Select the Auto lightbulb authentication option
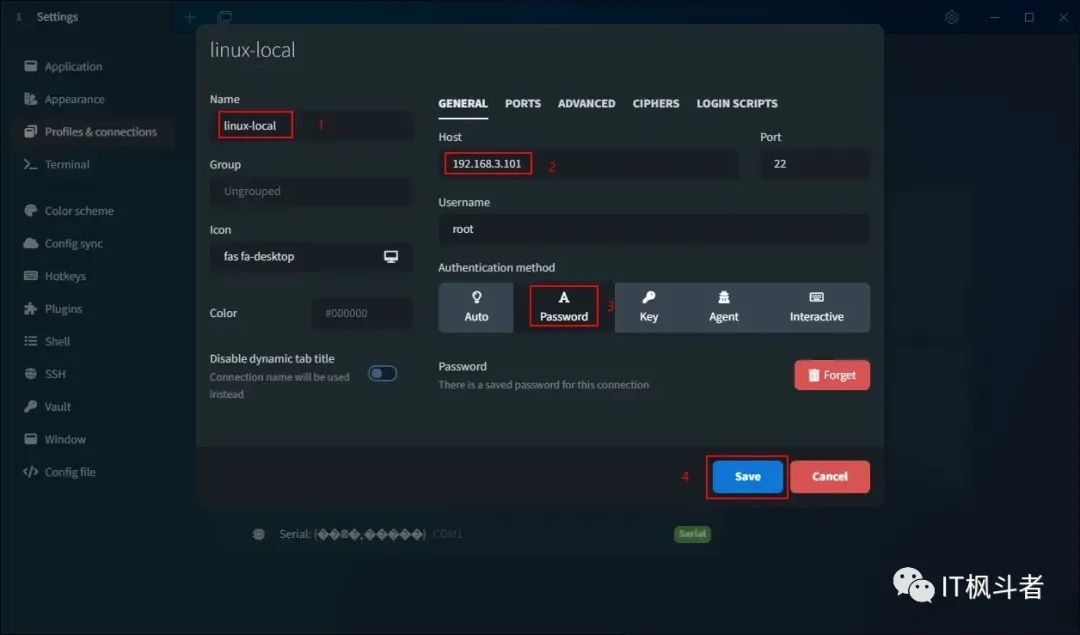Viewport: 1080px width, 635px height. [476, 307]
